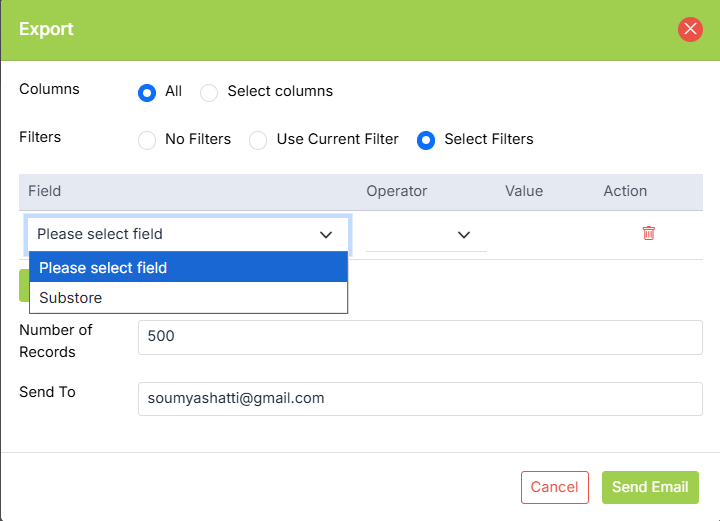
Task: Click the red trash icon in Action column
Action: pos(648,233)
